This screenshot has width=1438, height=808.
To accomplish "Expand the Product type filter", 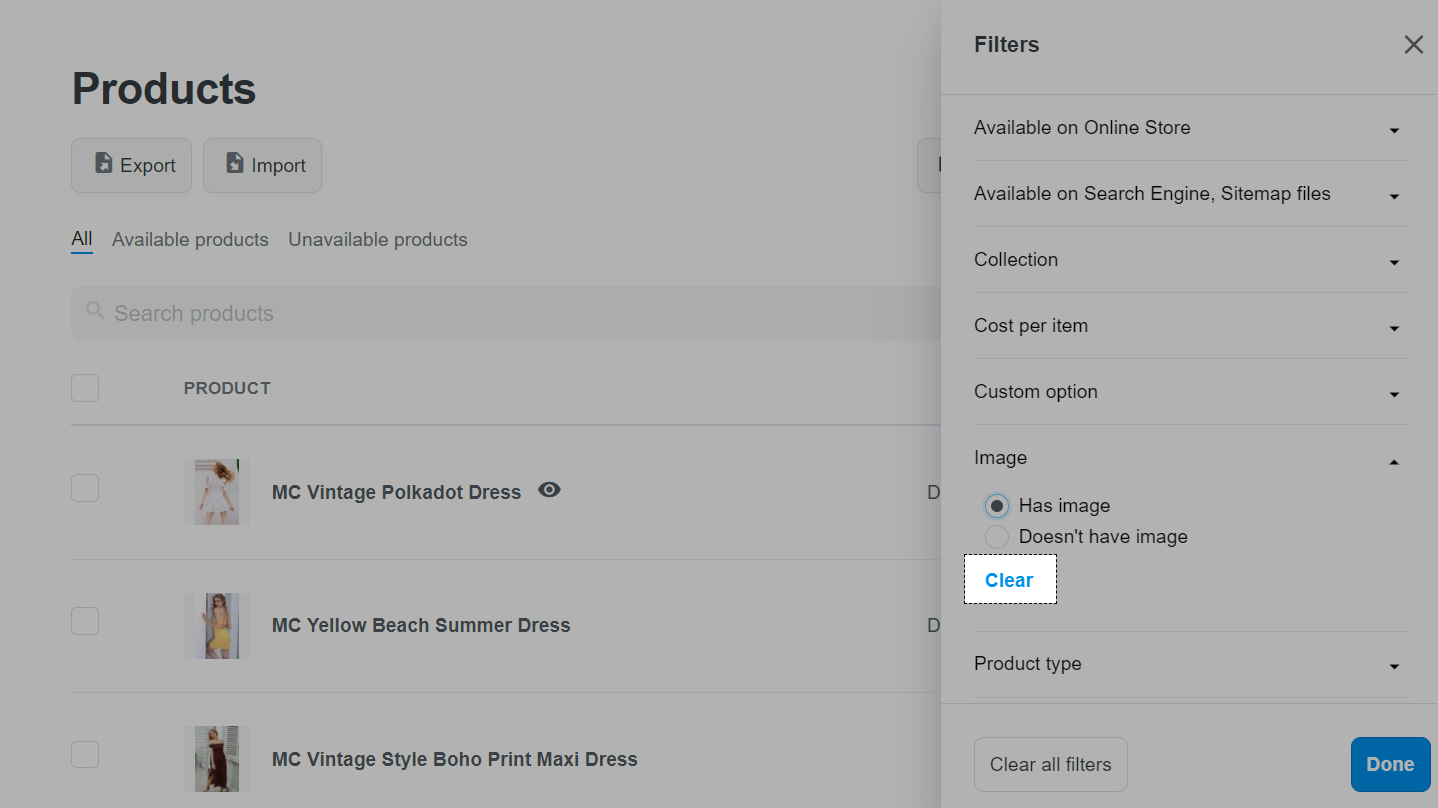I will pos(1192,664).
